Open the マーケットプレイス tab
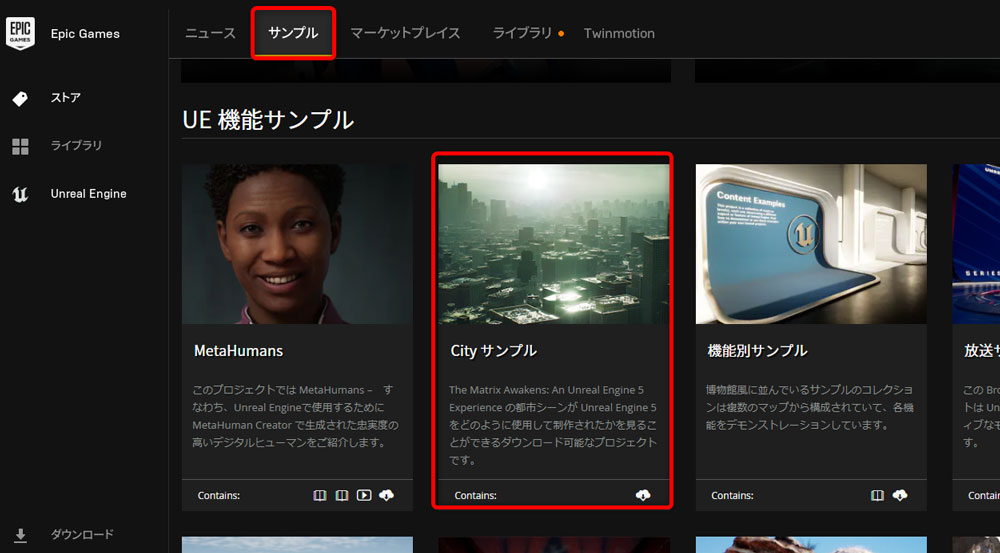Image resolution: width=1000 pixels, height=553 pixels. tap(405, 33)
